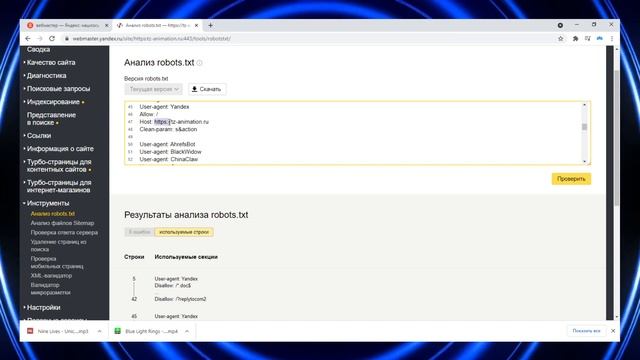640x360 pixels.
Task: Open options arrow for Blue Light Rings download
Action: click(x=187, y=331)
